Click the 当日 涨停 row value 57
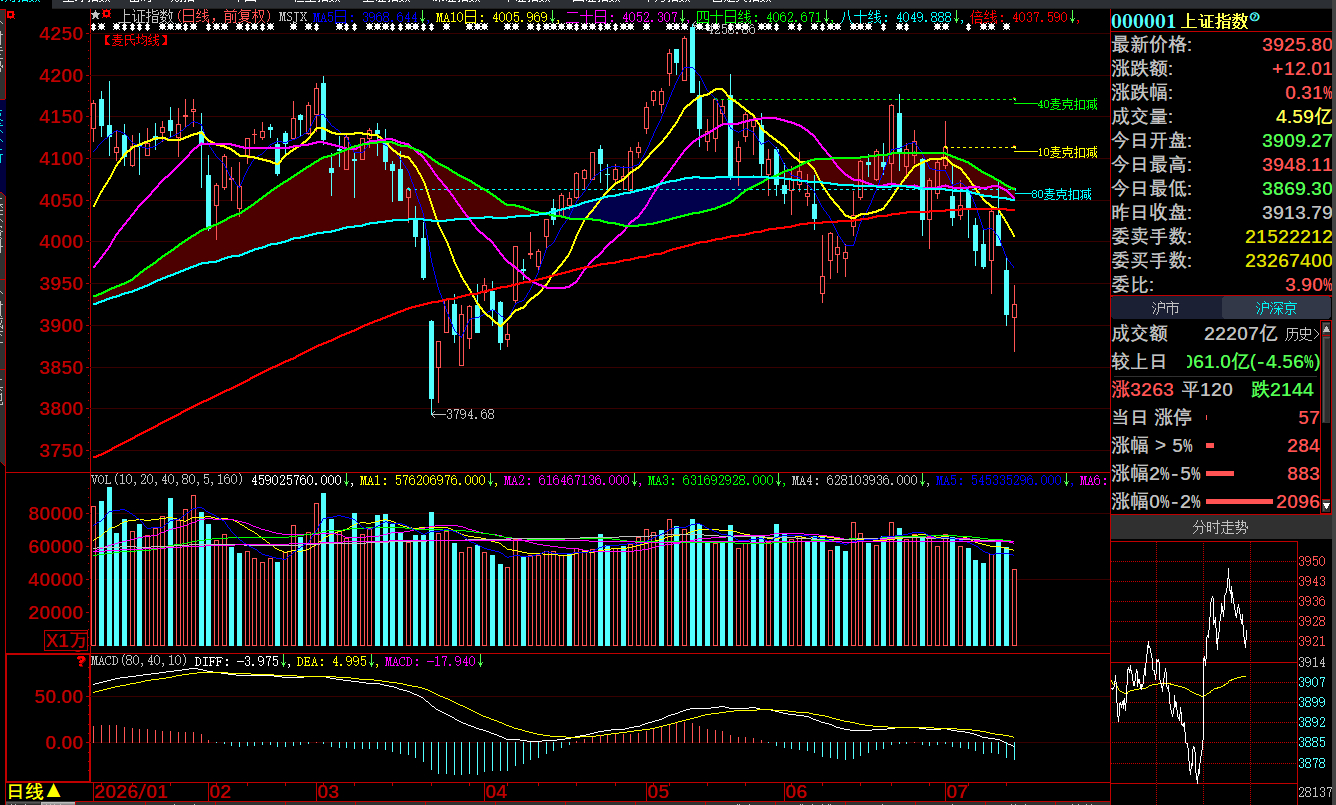Screen dimensions: 1336x805 (1309, 417)
